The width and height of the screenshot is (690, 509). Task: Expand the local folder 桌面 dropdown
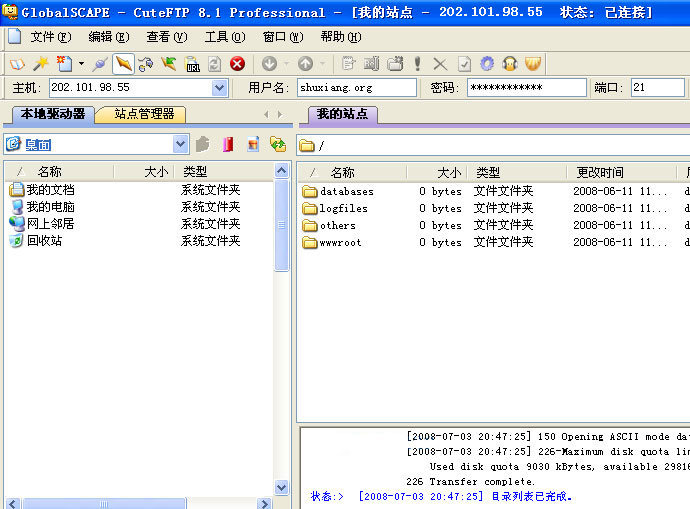180,144
